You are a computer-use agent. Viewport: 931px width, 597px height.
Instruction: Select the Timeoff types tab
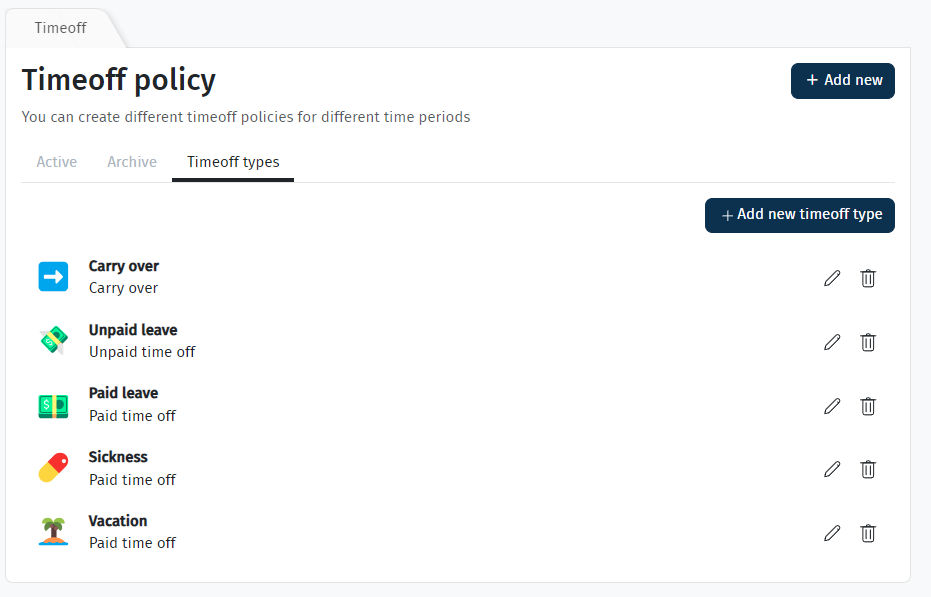pyautogui.click(x=233, y=162)
